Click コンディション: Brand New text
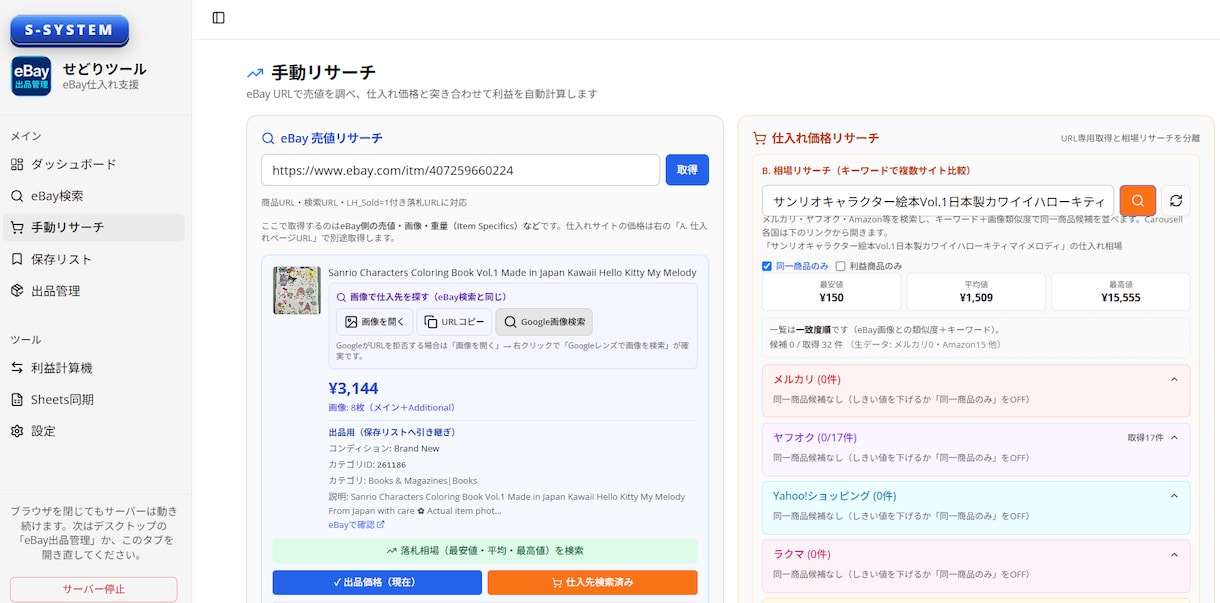The width and height of the screenshot is (1220, 603). pyautogui.click(x=383, y=449)
